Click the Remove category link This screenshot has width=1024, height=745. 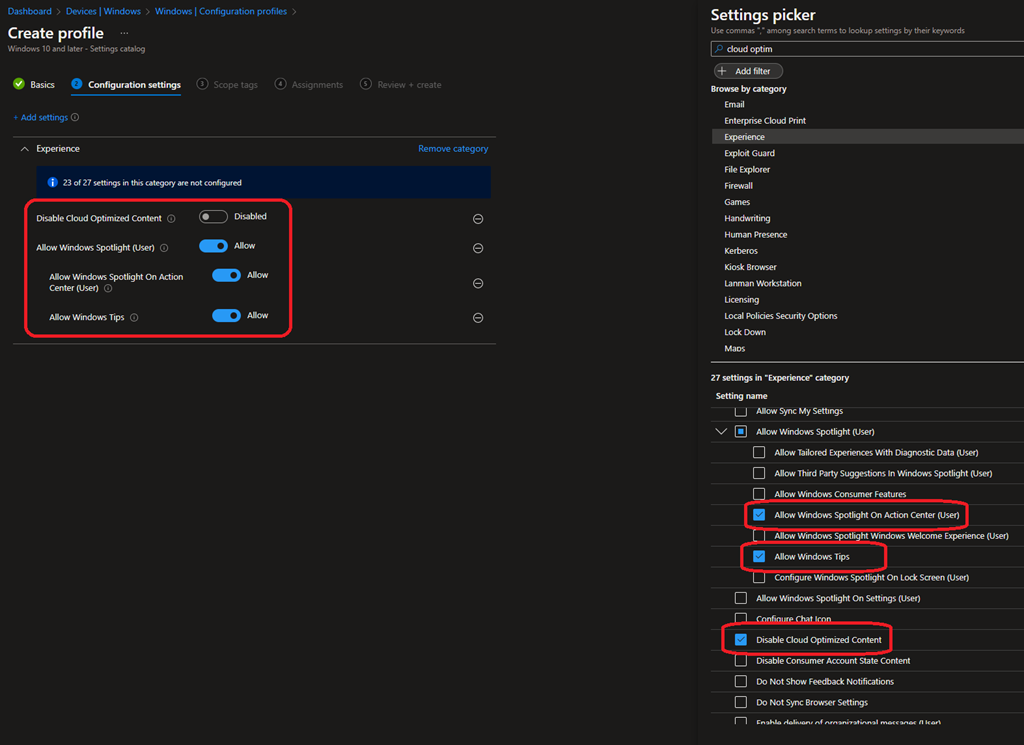pos(453,149)
